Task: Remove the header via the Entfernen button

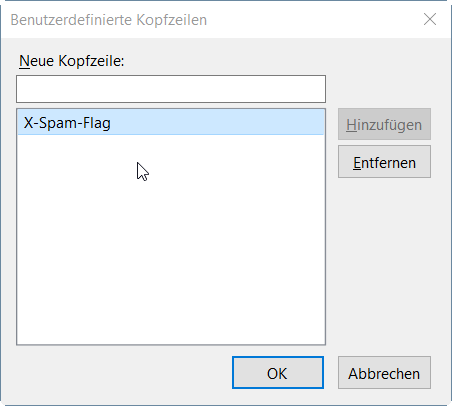Action: pos(384,162)
